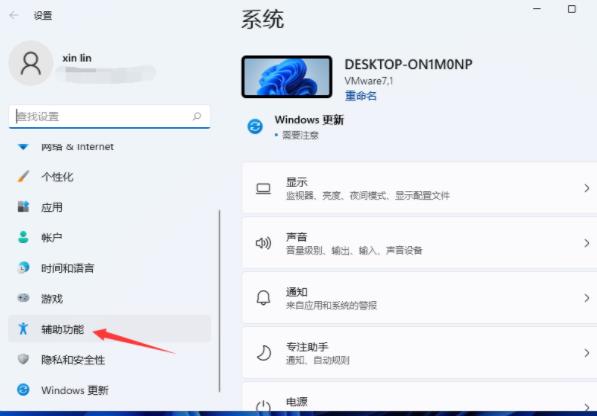Click the desktop wallpaper thumbnail
This screenshot has width=597, height=416.
[287, 77]
